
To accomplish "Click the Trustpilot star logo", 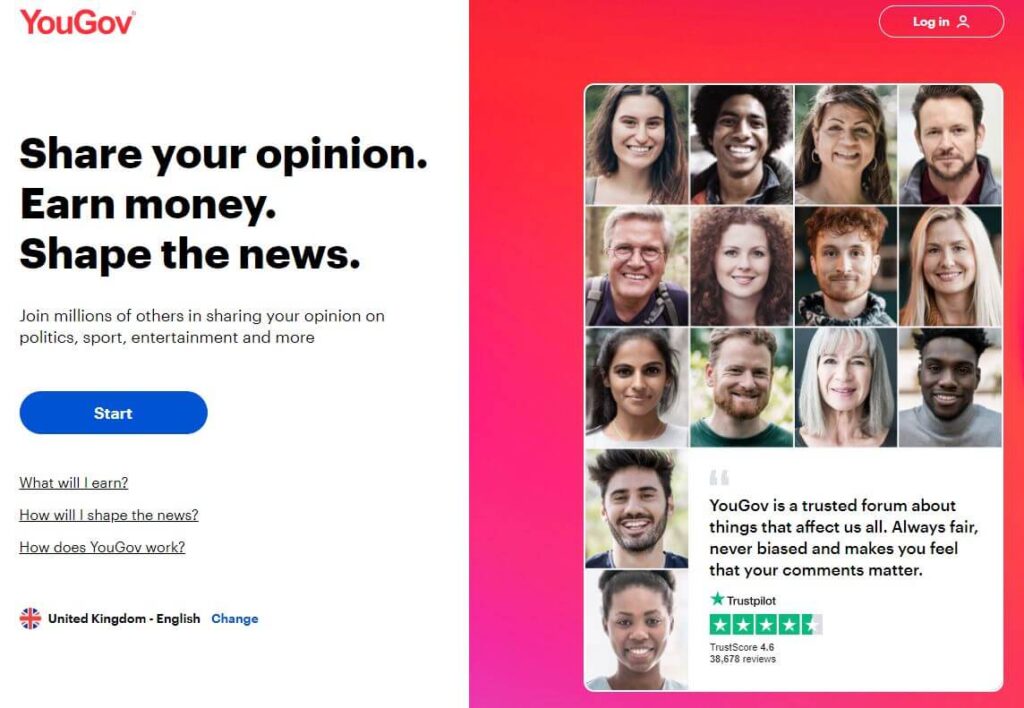I will [x=718, y=599].
